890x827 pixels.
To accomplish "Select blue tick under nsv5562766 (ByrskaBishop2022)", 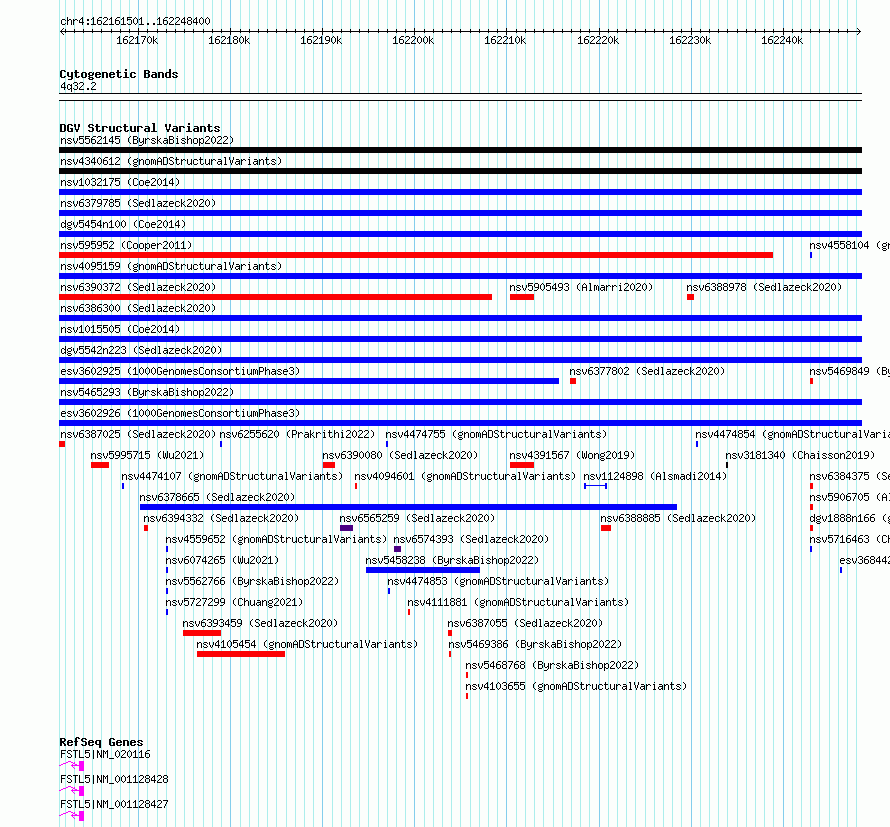I will click(167, 591).
